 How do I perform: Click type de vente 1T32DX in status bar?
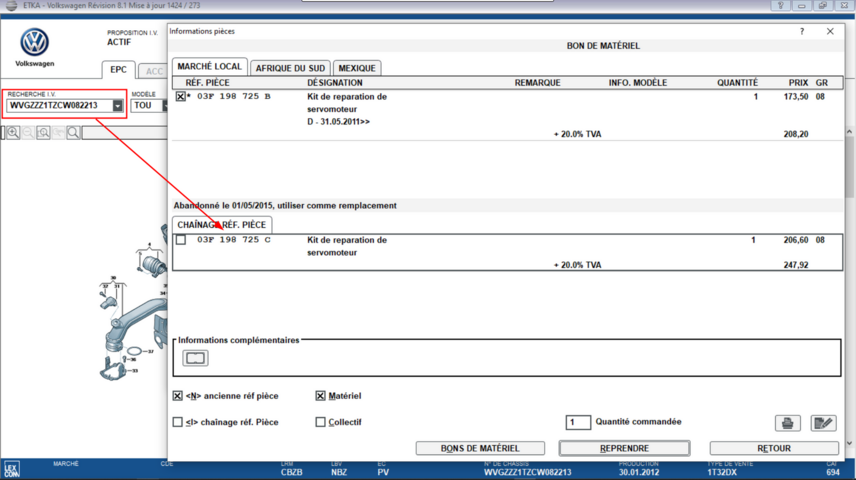[x=722, y=472]
